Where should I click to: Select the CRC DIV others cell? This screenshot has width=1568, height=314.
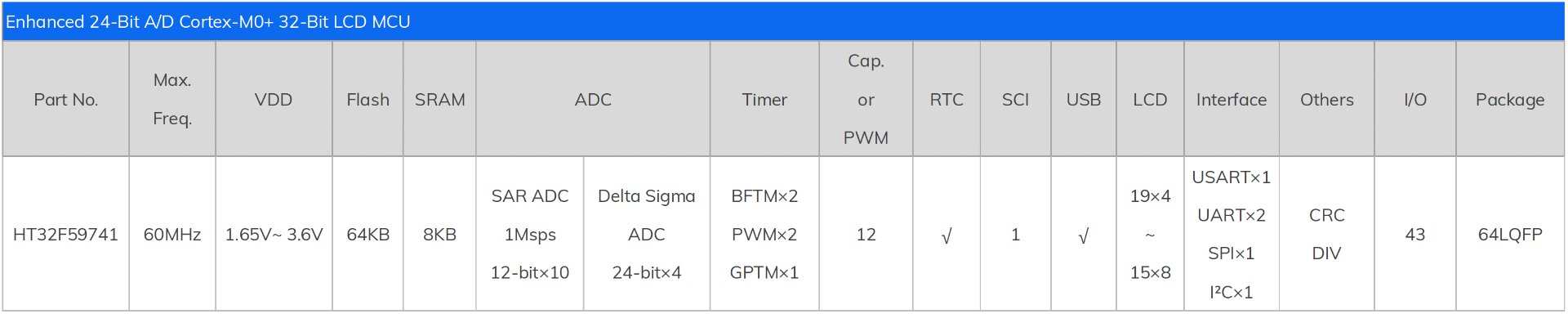(x=1327, y=235)
